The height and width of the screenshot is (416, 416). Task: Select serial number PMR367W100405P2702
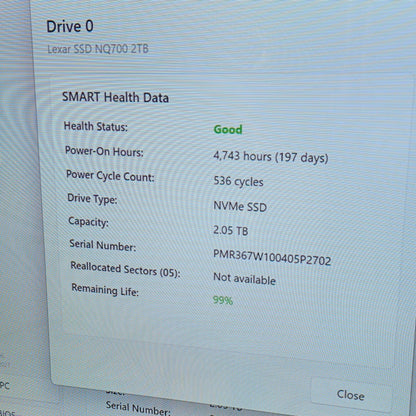click(272, 258)
